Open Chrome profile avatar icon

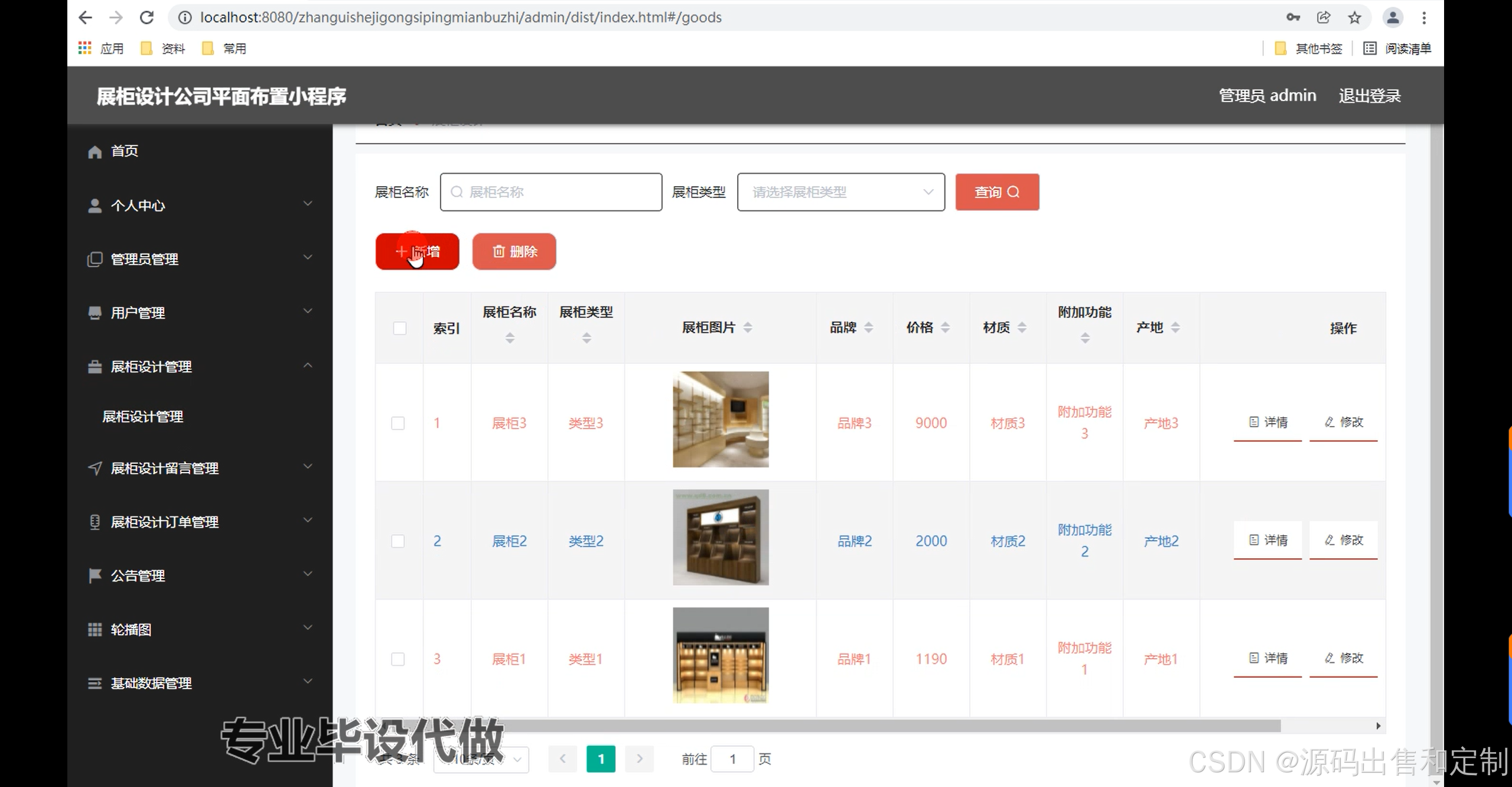1392,18
